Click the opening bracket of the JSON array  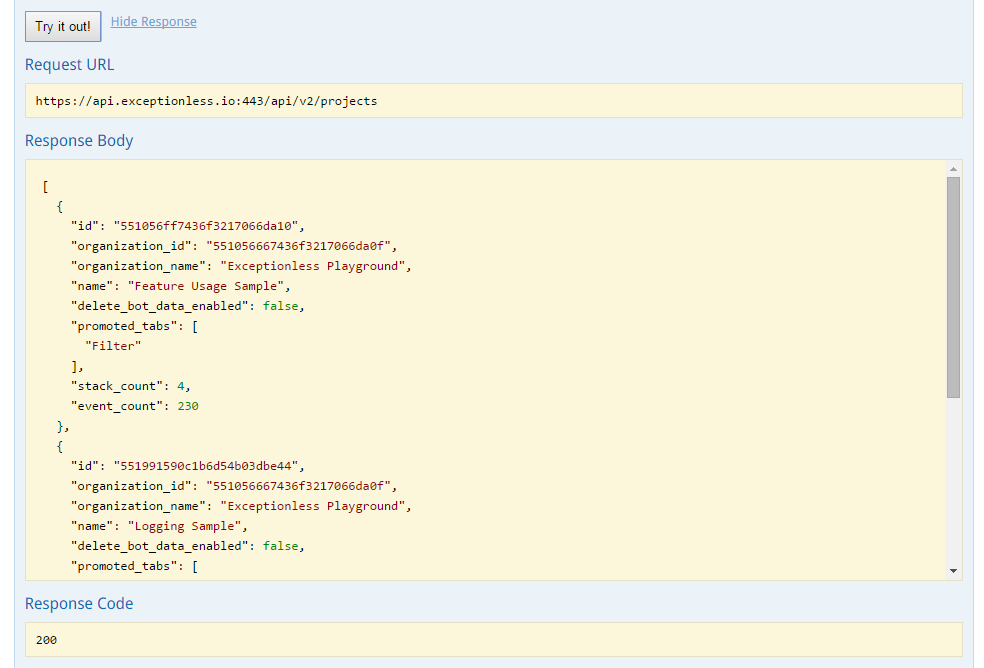coord(46,186)
